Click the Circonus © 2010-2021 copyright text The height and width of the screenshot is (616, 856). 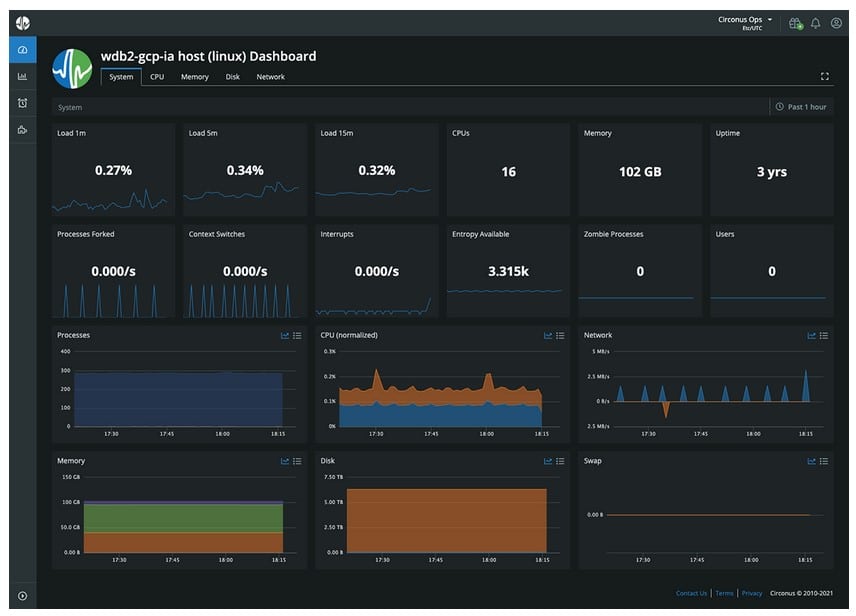[x=801, y=593]
